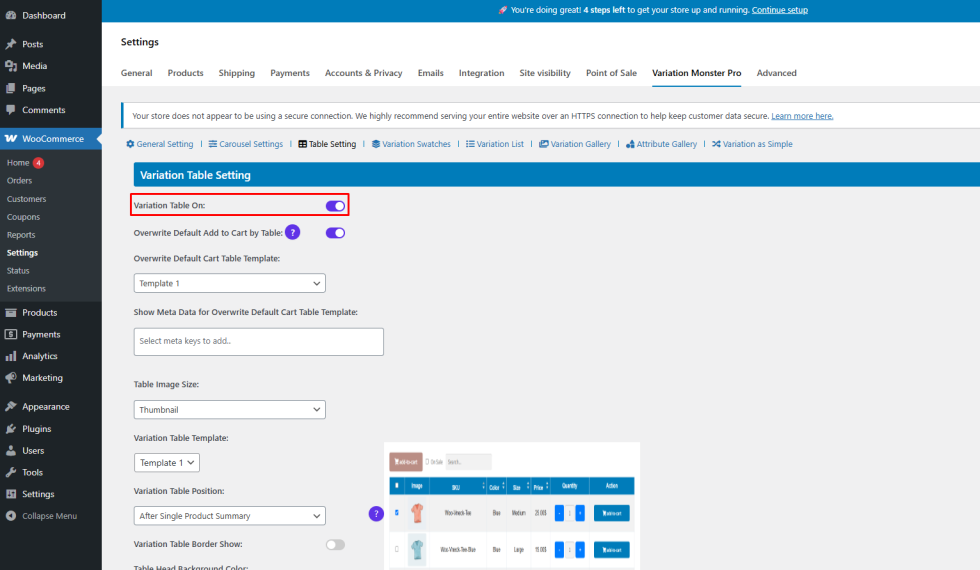Screen dimensions: 980x570
Task: Open the Emails tab
Action: (431, 73)
